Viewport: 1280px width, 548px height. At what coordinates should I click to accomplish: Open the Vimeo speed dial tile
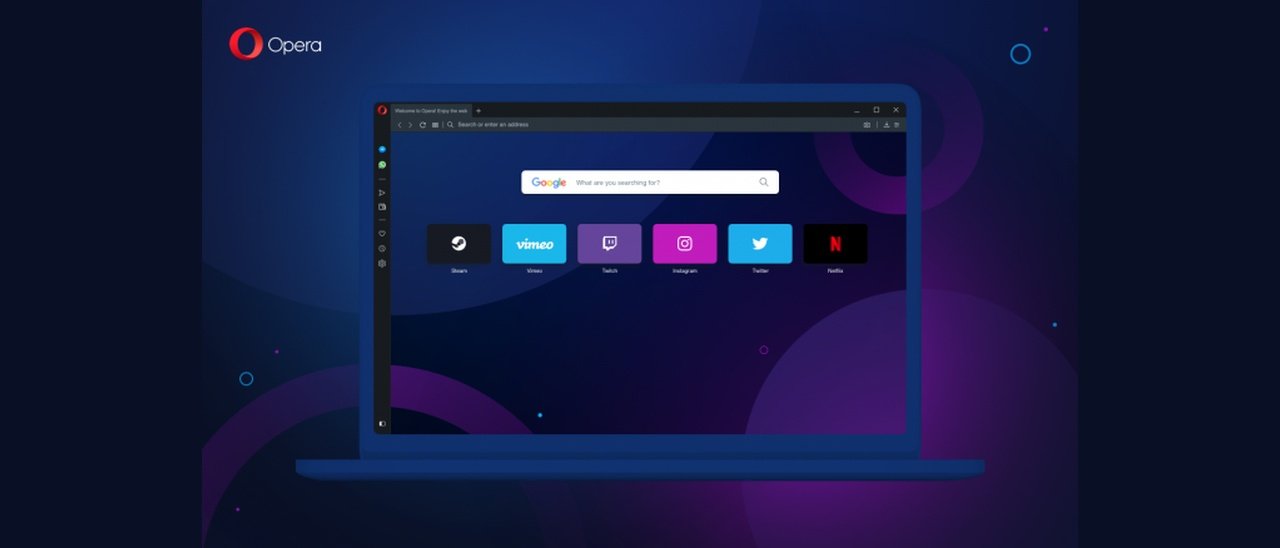pos(534,243)
